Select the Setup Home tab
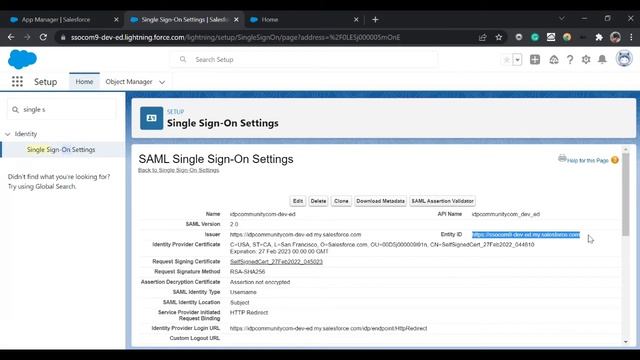The width and height of the screenshot is (640, 360). click(x=84, y=82)
